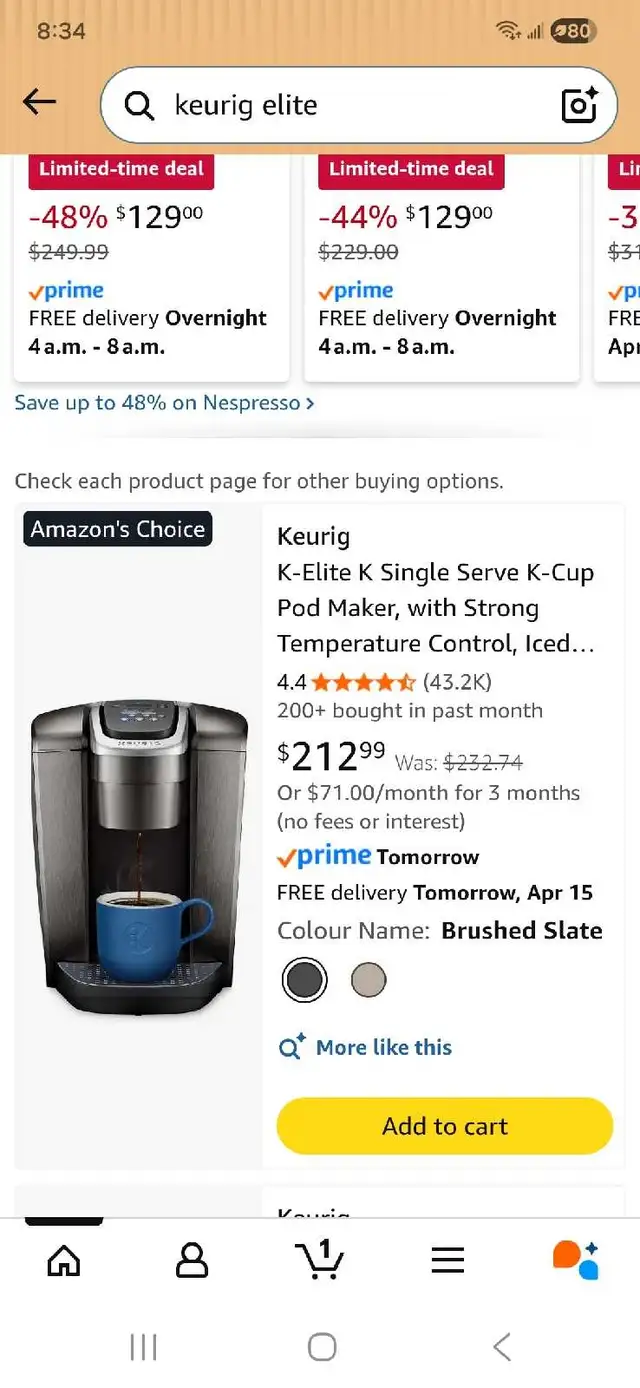Choose the beige colour swatch option

click(x=368, y=981)
